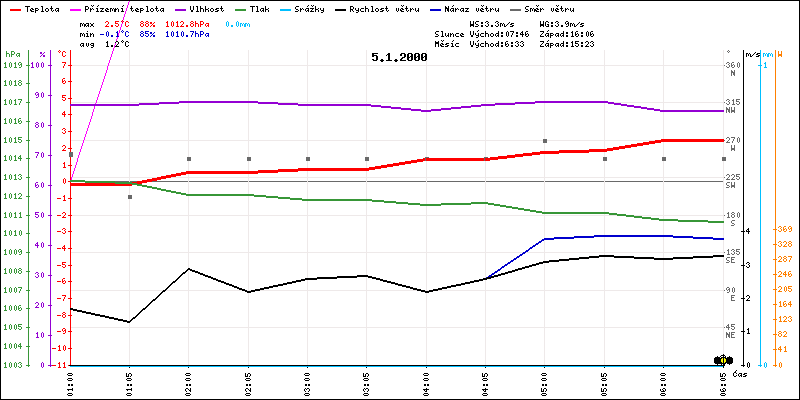Click the chart date title 5.1.2000
The width and height of the screenshot is (800, 400).
pos(399,58)
